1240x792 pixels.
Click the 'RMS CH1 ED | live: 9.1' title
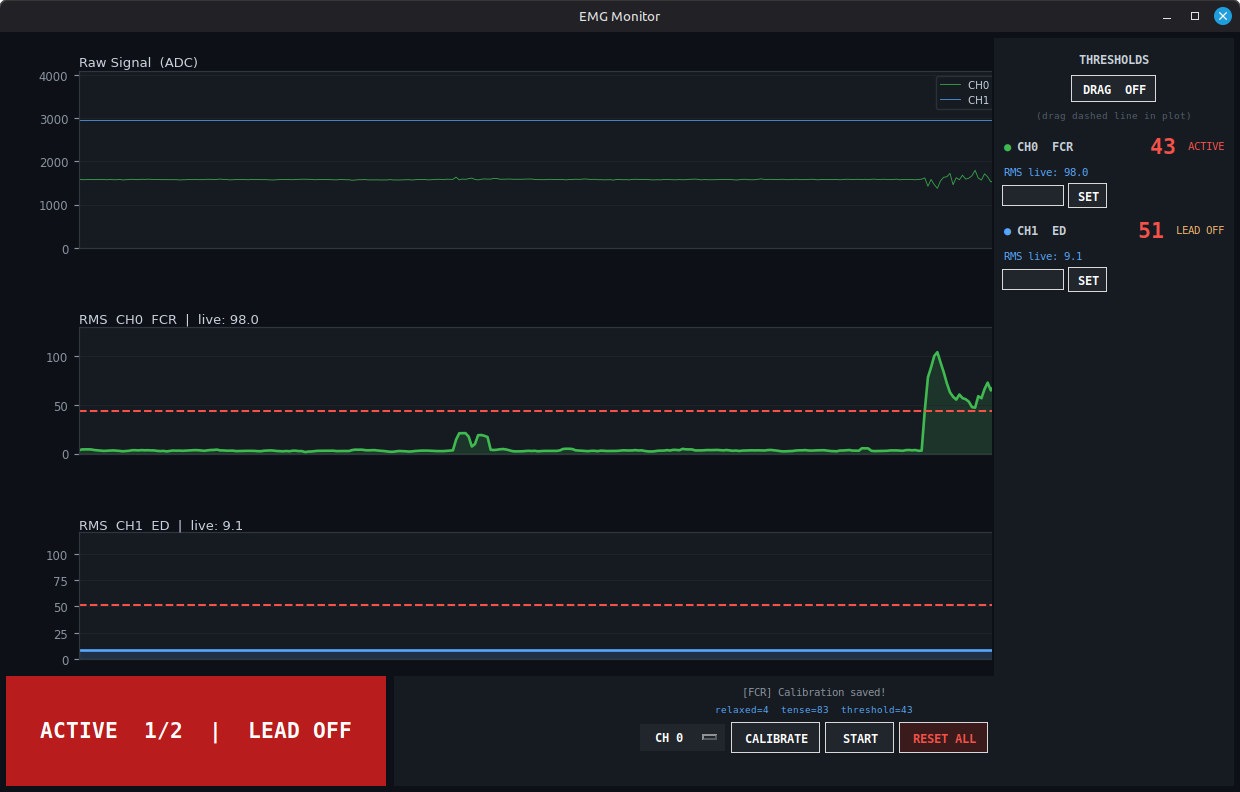tap(161, 525)
